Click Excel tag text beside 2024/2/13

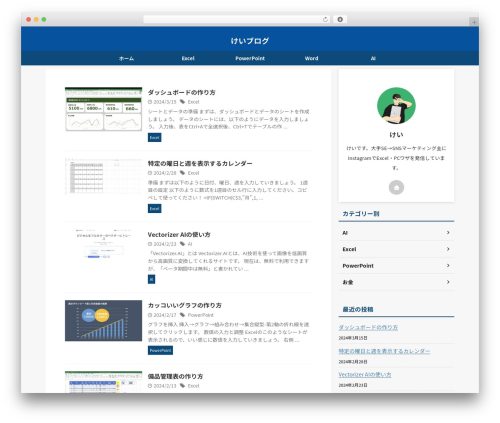pos(193,386)
